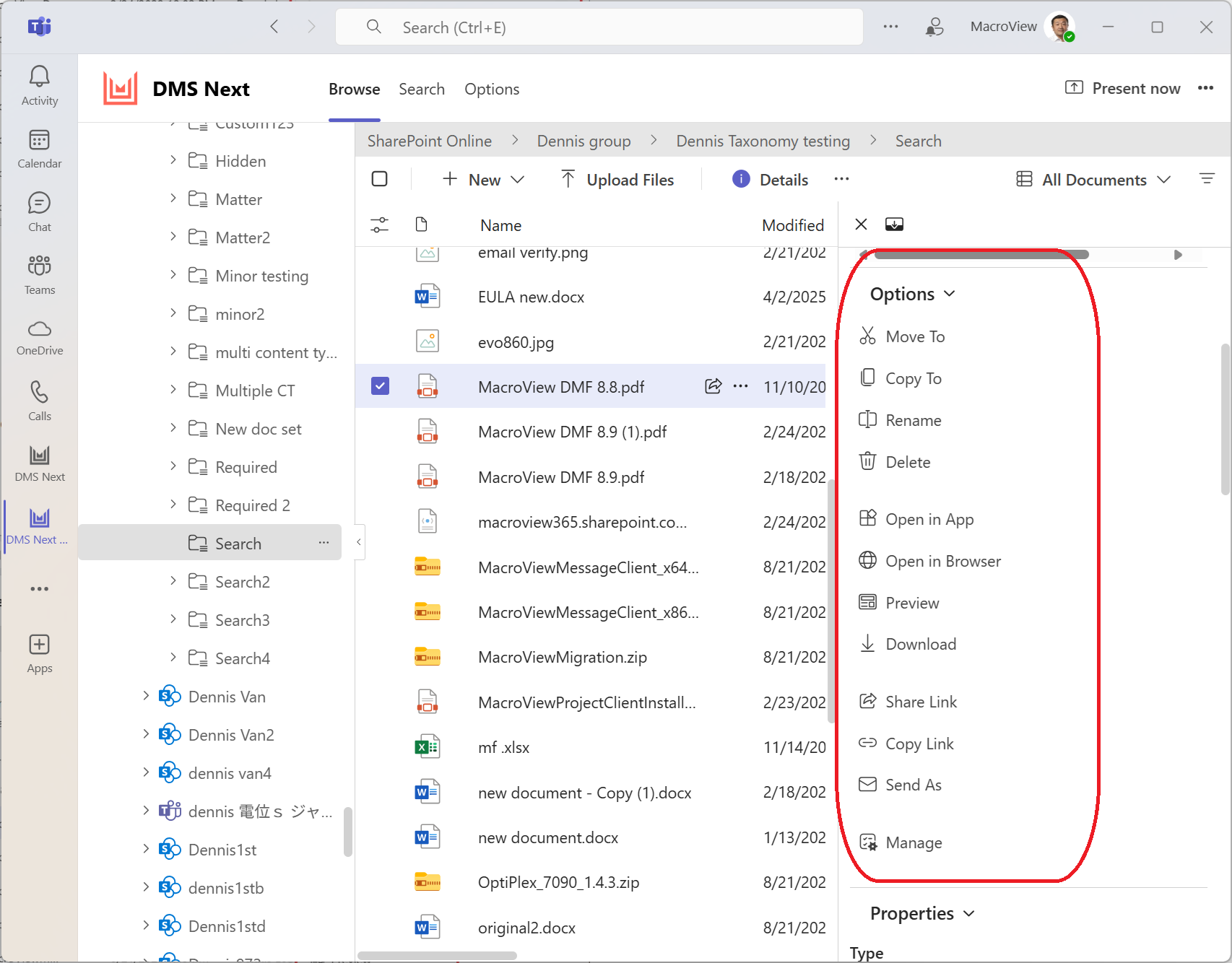Uncheck the MacroView DMF 8.8.pdf checkbox

pos(380,386)
